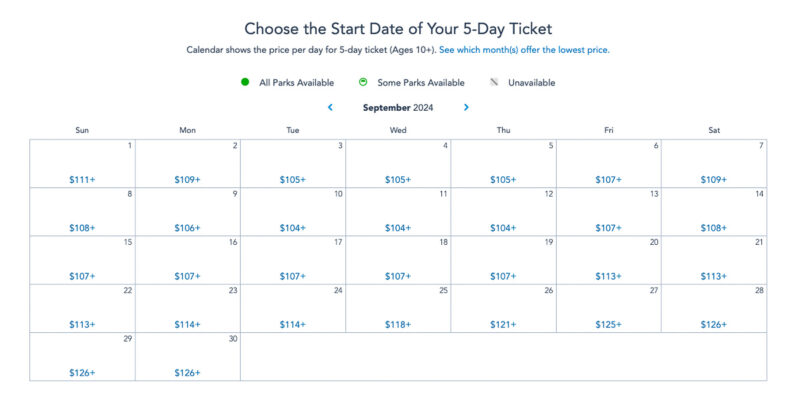This screenshot has height=405, width=800.
Task: Advance to next month arrow
Action: [x=466, y=107]
